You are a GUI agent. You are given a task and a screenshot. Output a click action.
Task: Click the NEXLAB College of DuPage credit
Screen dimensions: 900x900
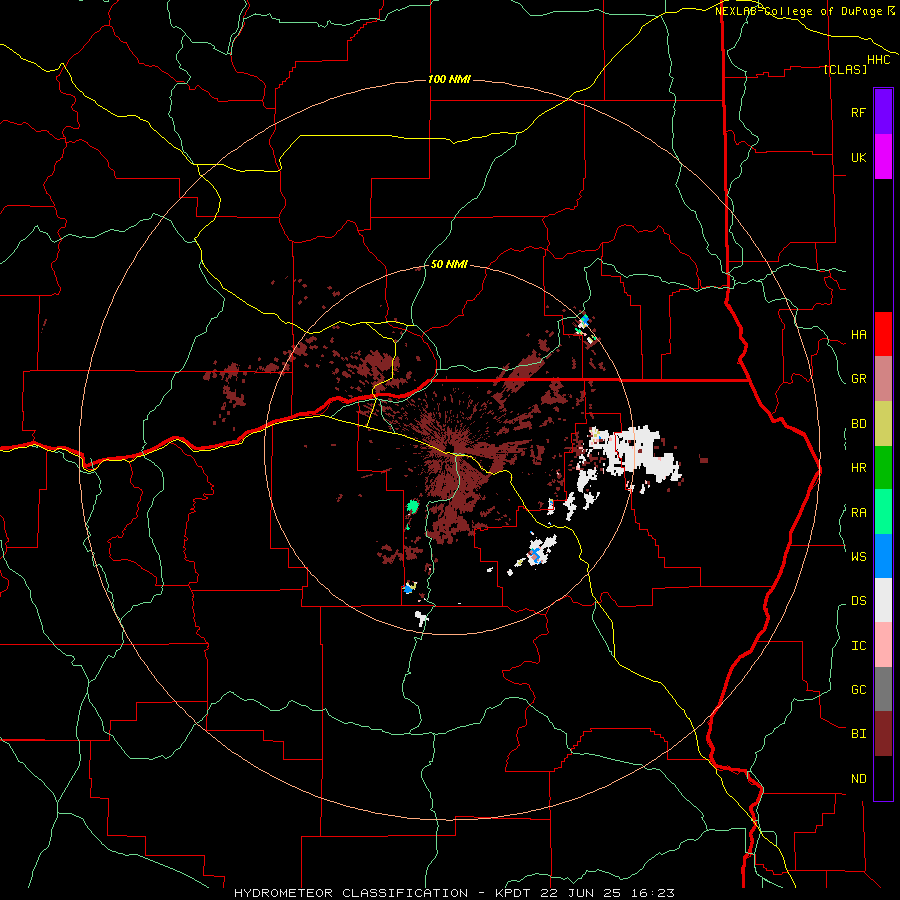pos(805,11)
